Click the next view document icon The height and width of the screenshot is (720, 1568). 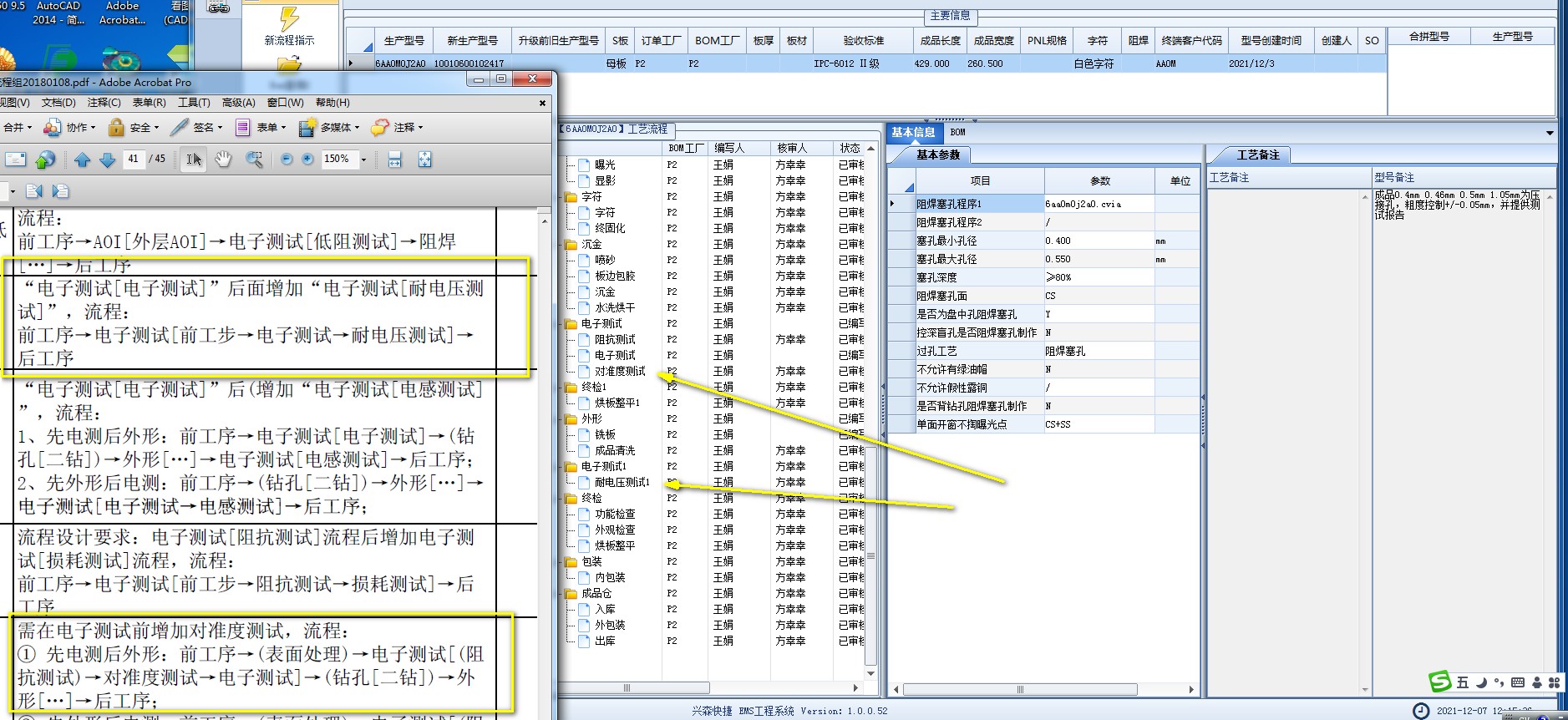60,191
